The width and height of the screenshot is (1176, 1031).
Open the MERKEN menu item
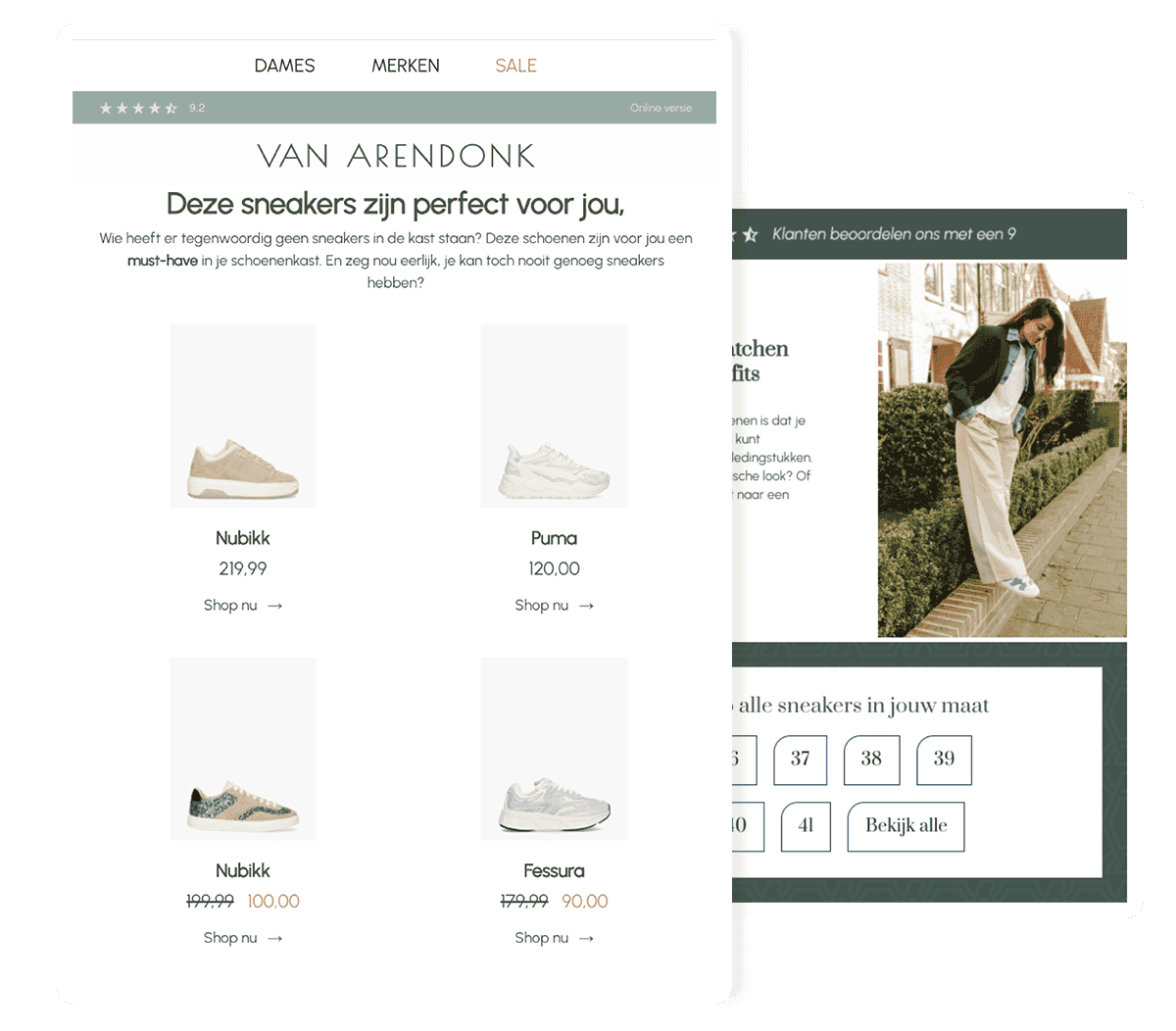click(x=406, y=66)
